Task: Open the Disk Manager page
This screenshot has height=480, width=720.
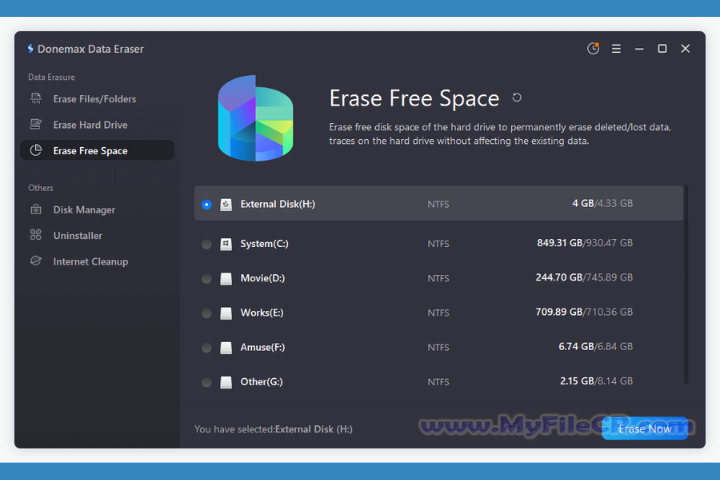Action: [x=97, y=209]
